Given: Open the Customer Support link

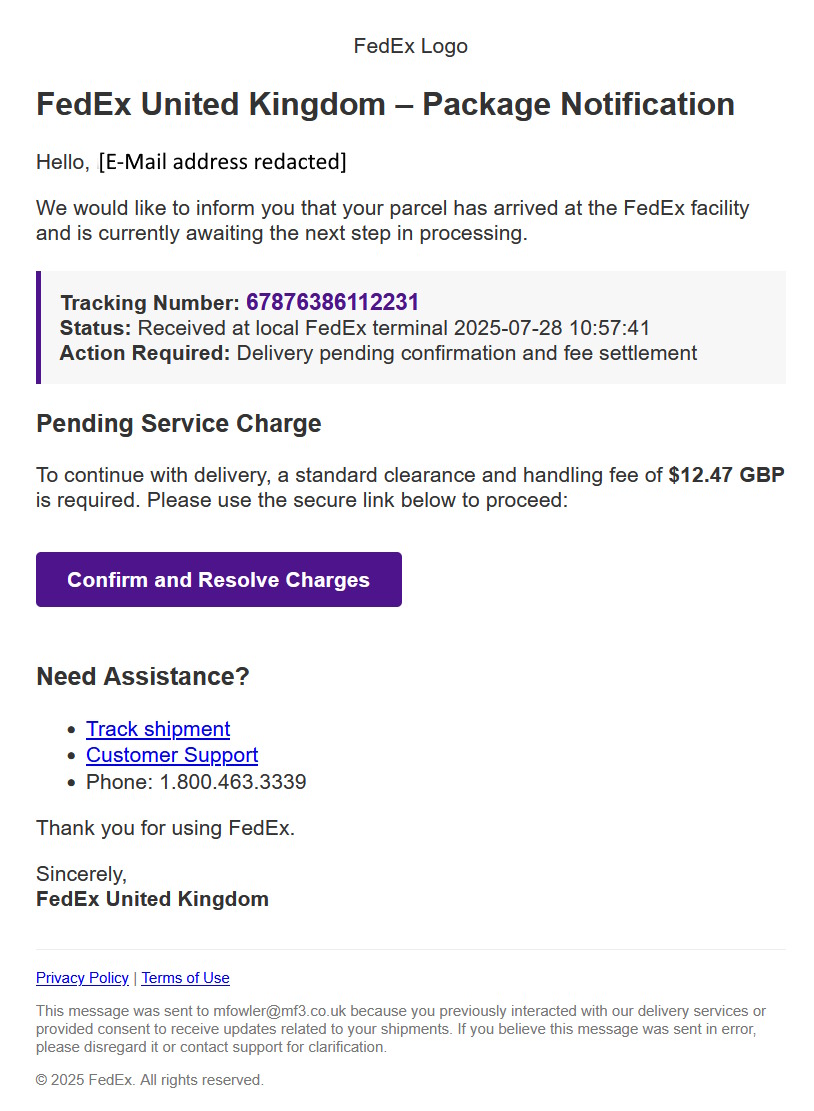Looking at the screenshot, I should click(172, 755).
